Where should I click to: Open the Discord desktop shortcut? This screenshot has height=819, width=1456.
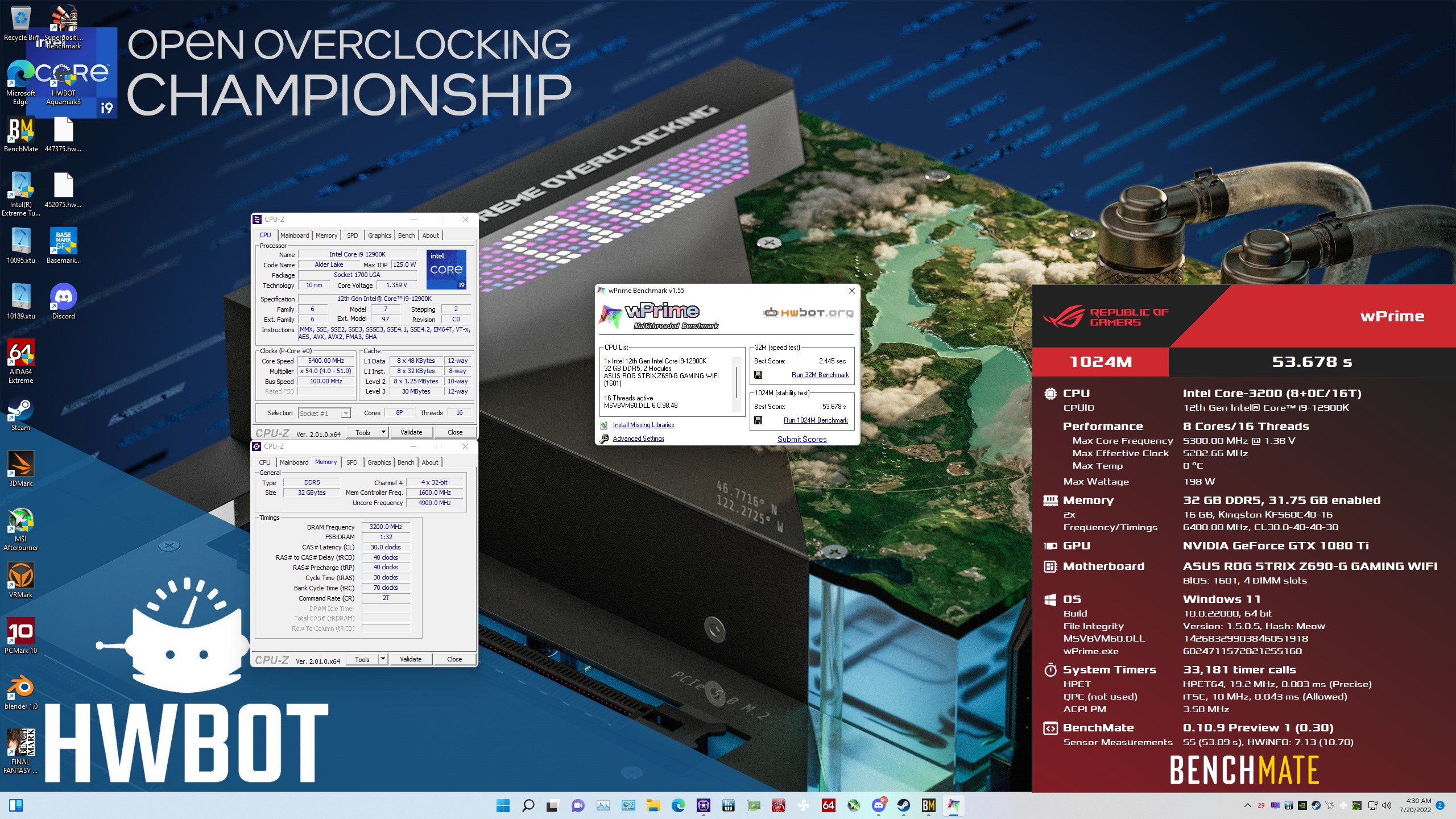[64, 301]
